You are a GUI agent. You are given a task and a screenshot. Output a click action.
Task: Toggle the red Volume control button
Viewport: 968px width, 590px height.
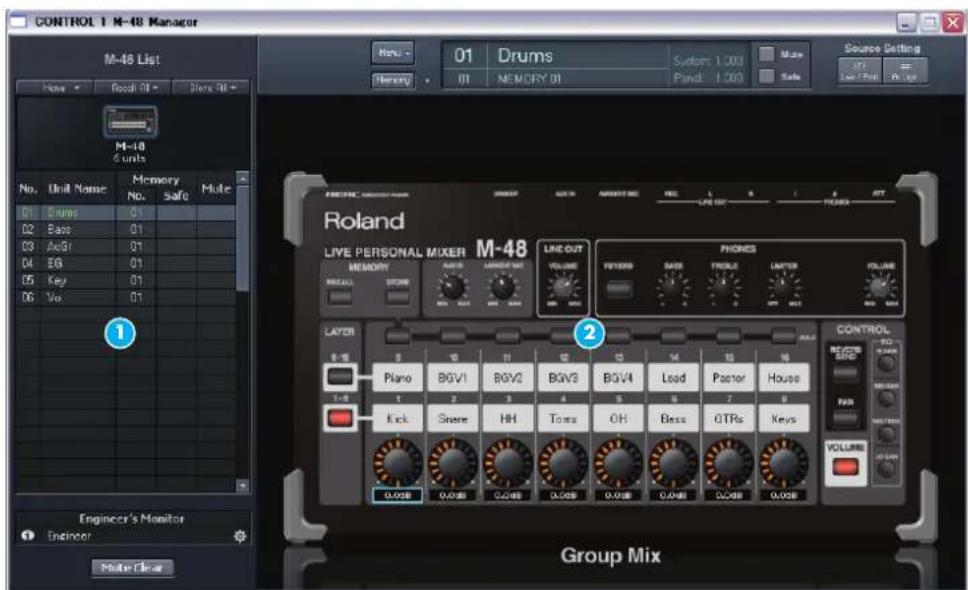[845, 467]
